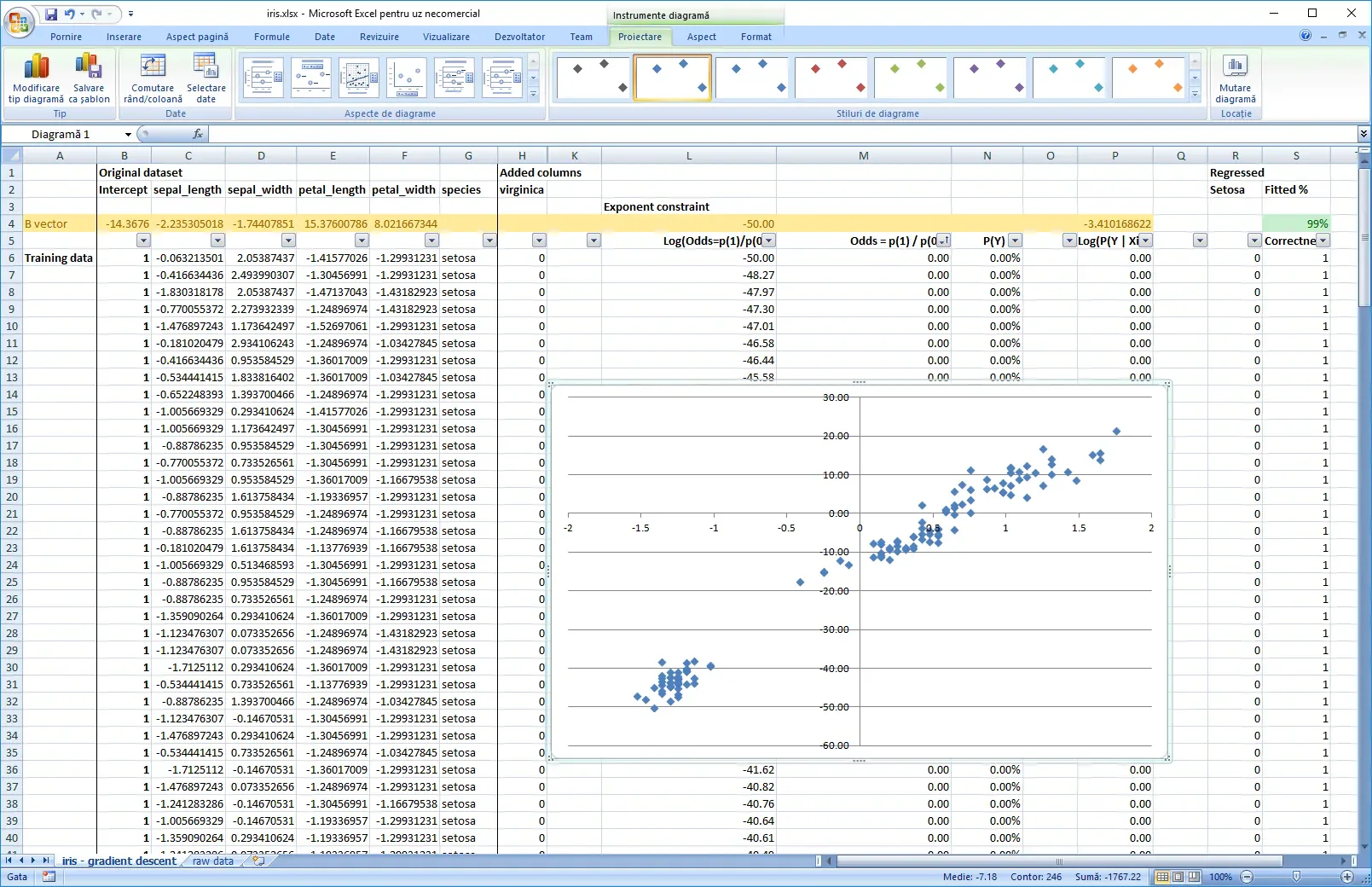Click the zoom slider handle
Image resolution: width=1372 pixels, height=887 pixels.
[1297, 877]
